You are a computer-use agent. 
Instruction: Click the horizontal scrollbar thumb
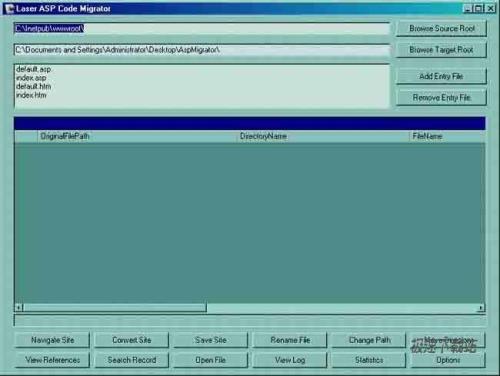pos(115,308)
